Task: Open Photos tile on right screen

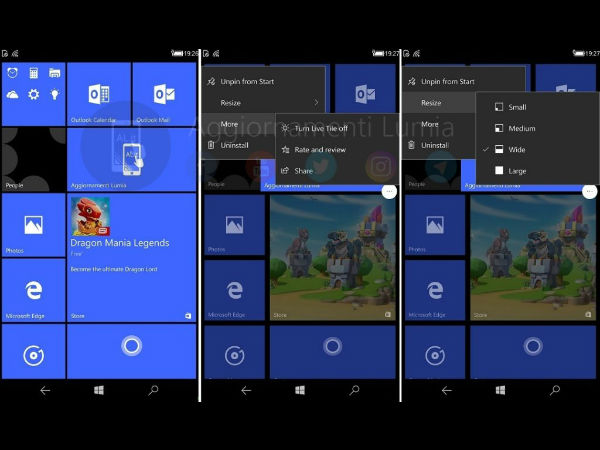Action: (x=435, y=225)
